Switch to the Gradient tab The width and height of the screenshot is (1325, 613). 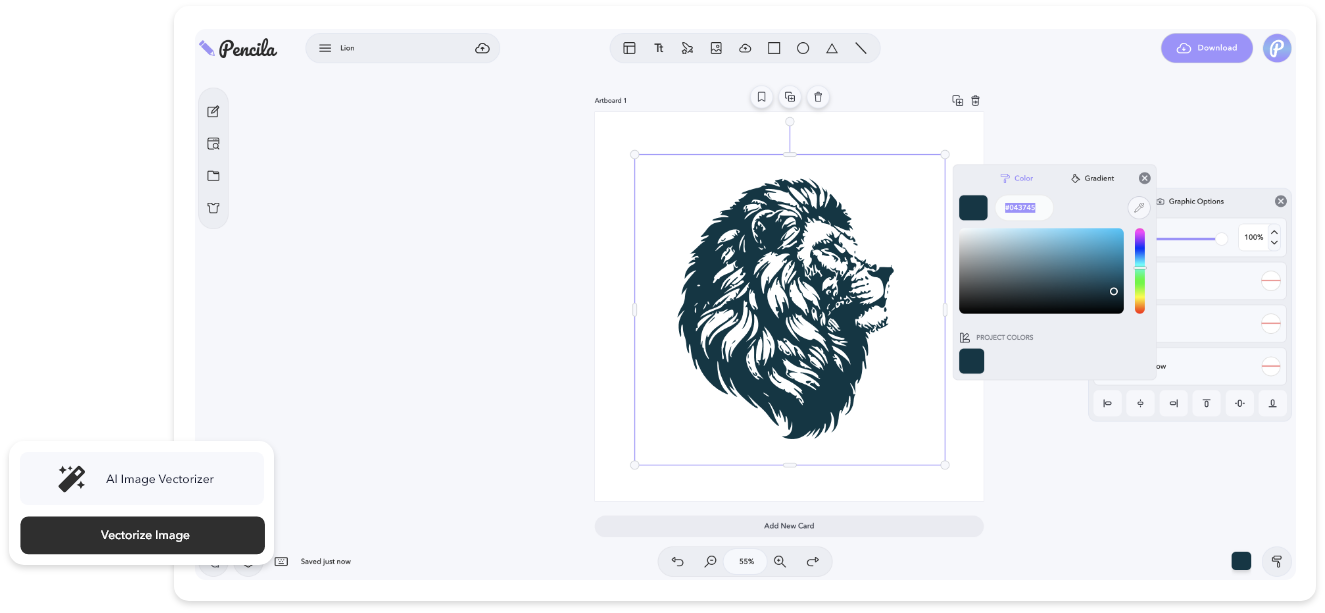[1092, 178]
